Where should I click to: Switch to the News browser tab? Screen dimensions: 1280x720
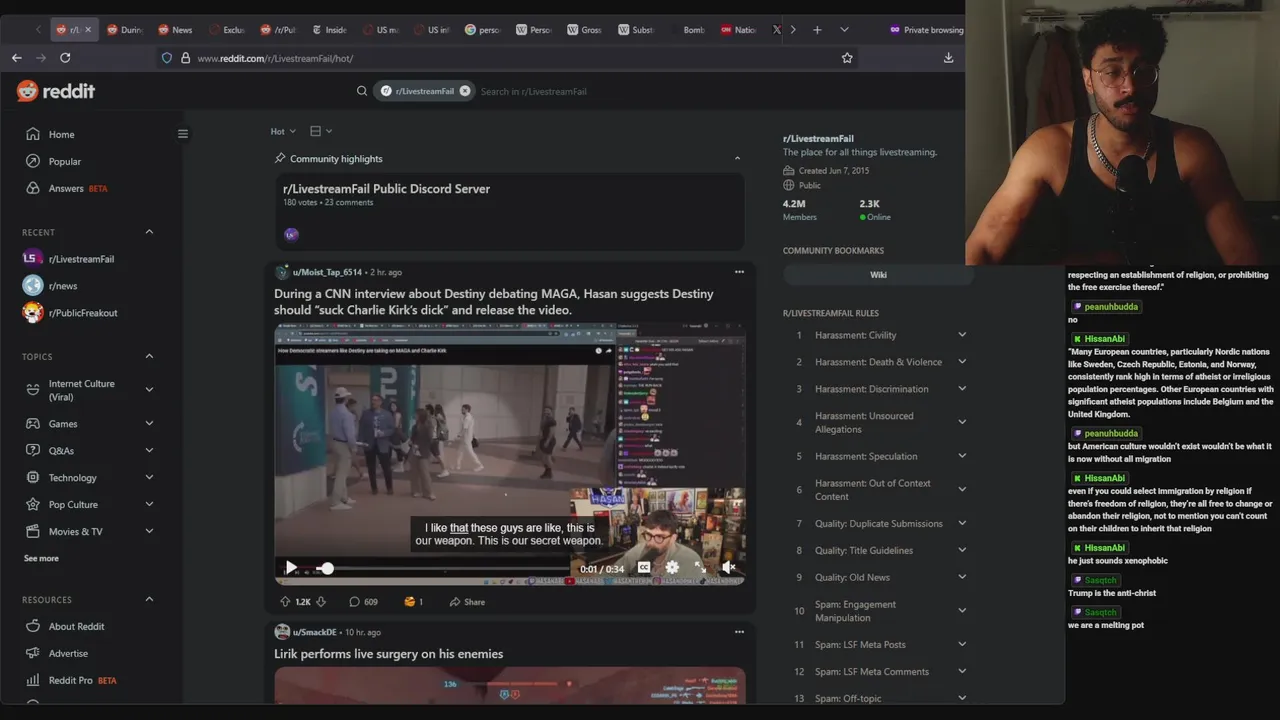(x=175, y=30)
